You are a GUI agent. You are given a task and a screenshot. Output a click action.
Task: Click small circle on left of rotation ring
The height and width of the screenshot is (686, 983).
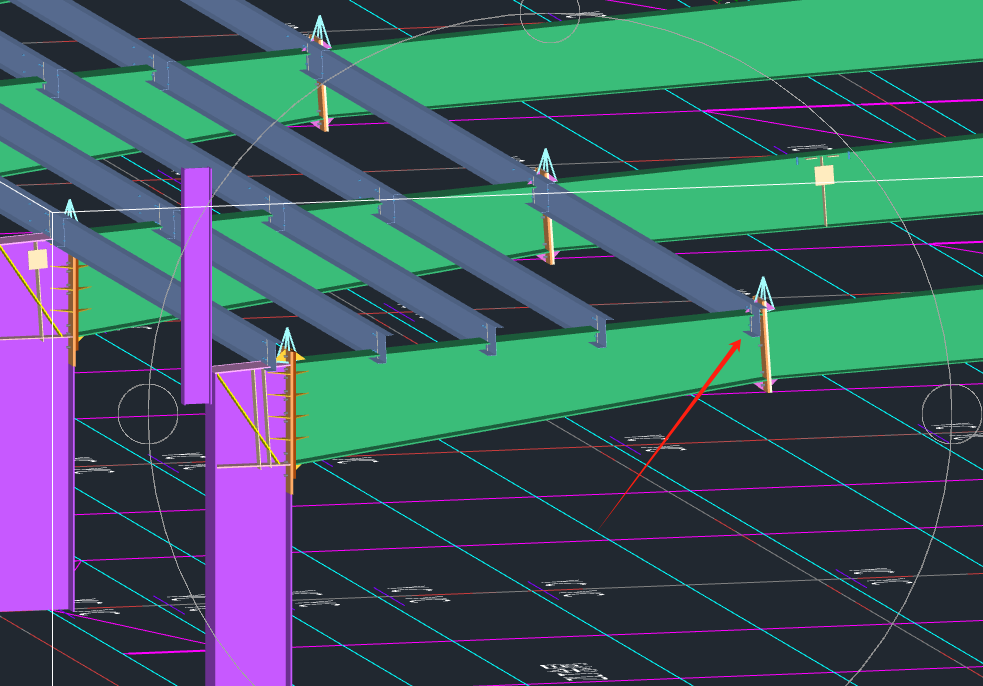[x=148, y=414]
